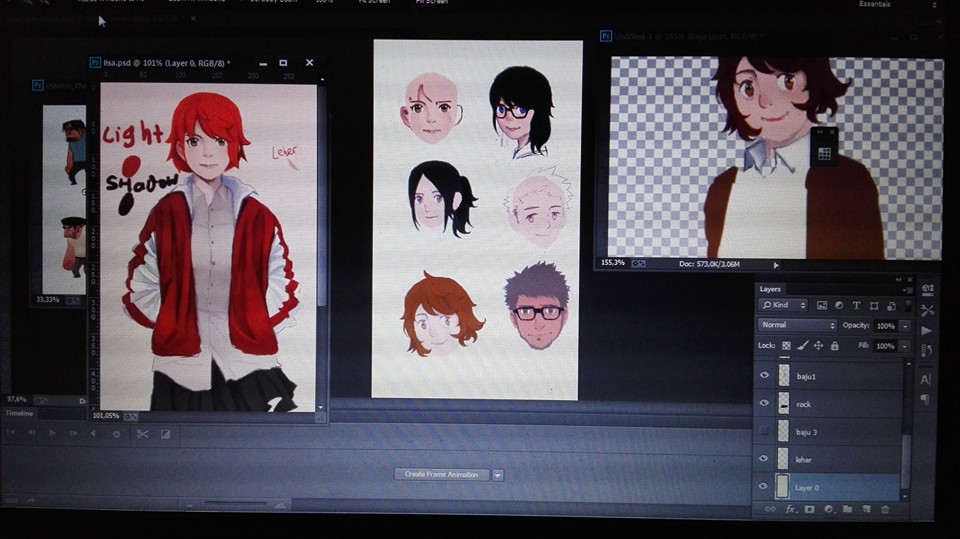The image size is (960, 539).
Task: Hide the rock layer
Action: (x=764, y=403)
